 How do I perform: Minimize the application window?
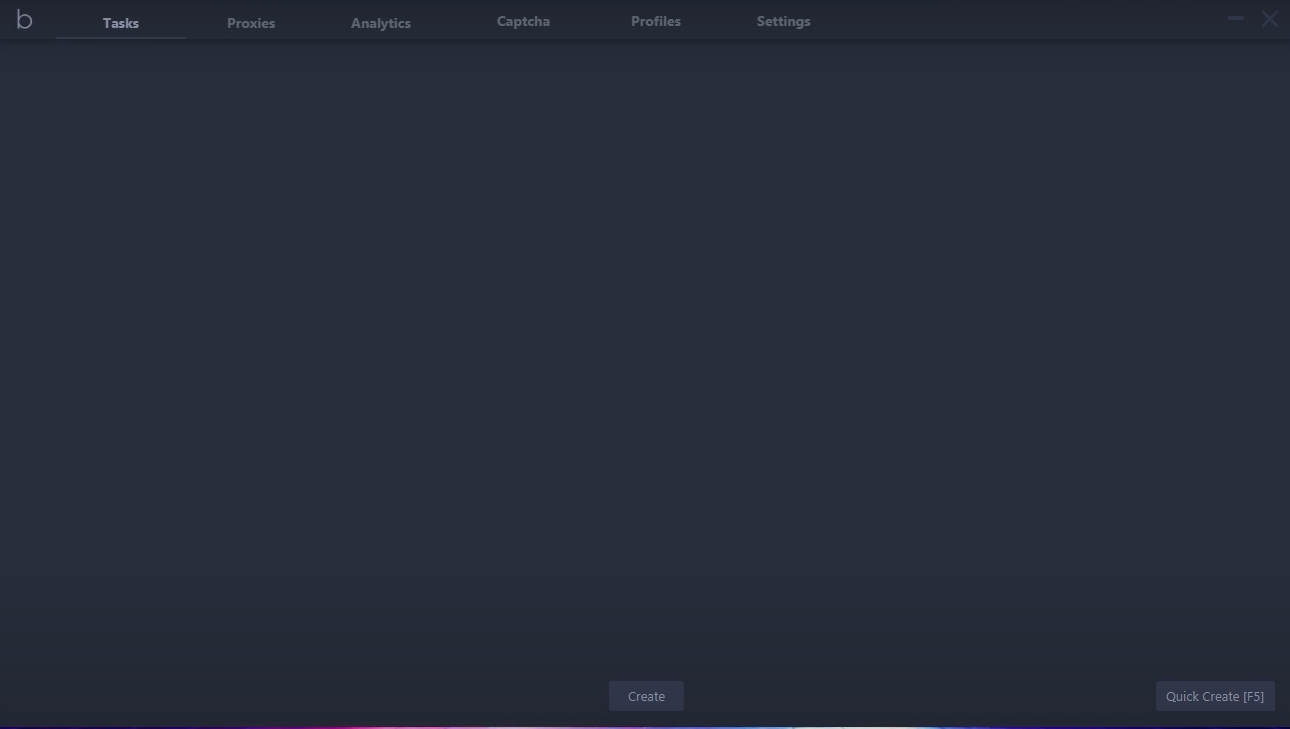(1235, 17)
